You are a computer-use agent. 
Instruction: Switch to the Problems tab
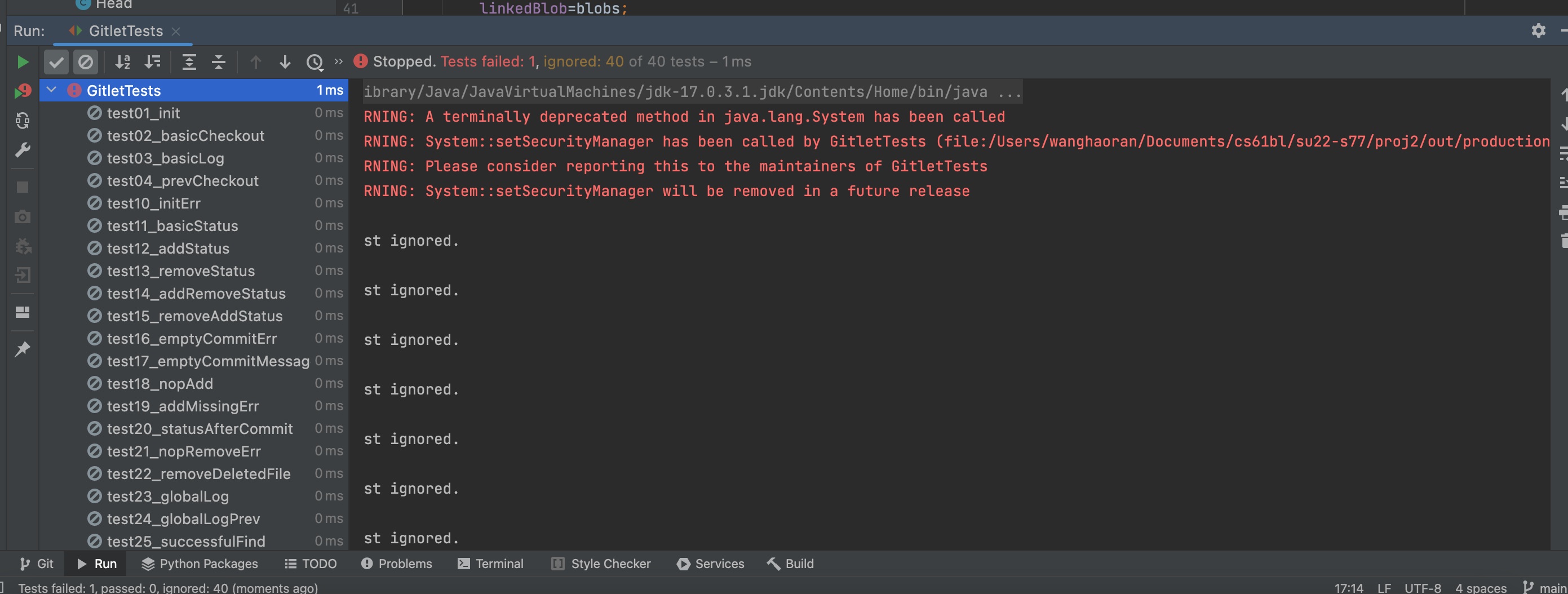(x=396, y=564)
